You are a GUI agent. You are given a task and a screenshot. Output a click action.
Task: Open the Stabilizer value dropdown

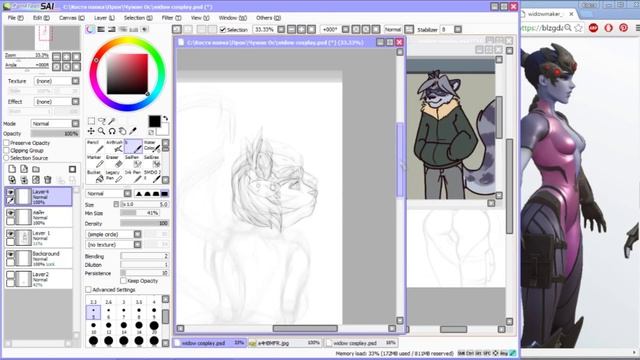(x=458, y=29)
